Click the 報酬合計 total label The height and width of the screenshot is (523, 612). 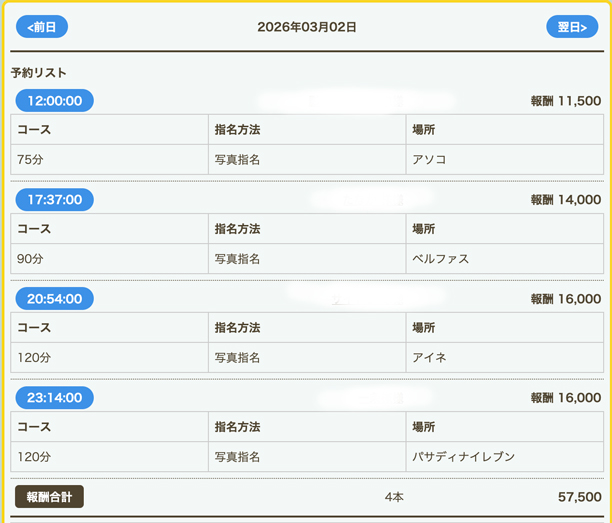coord(49,497)
